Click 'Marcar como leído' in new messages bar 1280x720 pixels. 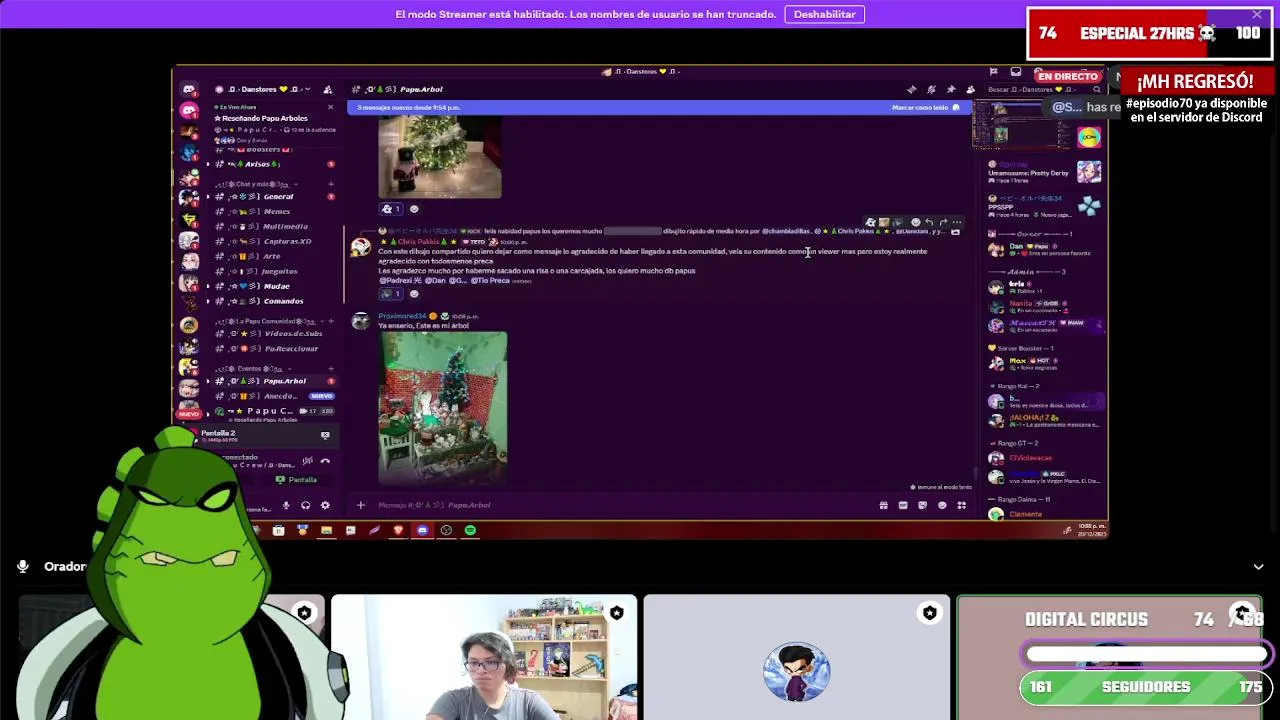coord(925,107)
